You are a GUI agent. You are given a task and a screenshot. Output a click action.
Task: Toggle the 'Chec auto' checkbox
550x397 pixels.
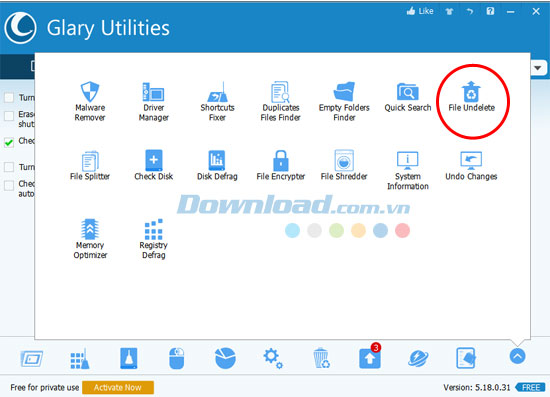(x=9, y=185)
